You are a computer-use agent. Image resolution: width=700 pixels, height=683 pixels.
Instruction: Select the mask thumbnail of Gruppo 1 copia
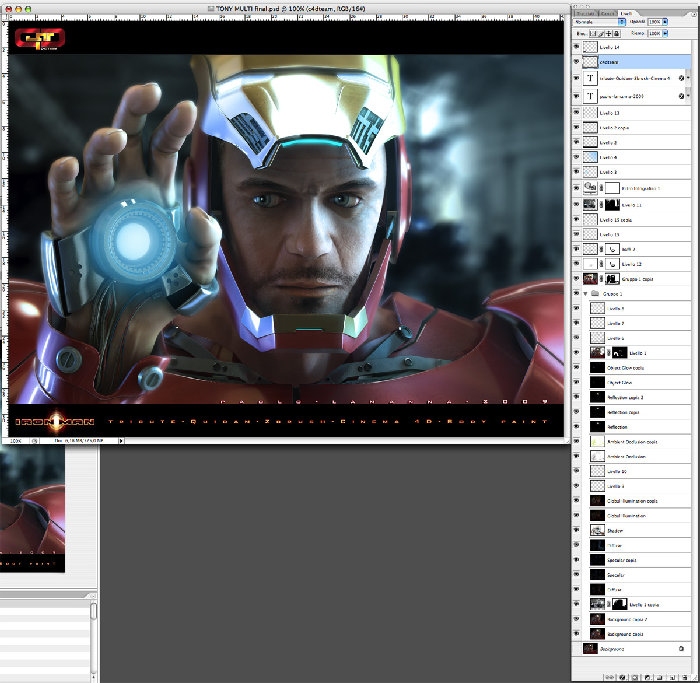[x=612, y=279]
